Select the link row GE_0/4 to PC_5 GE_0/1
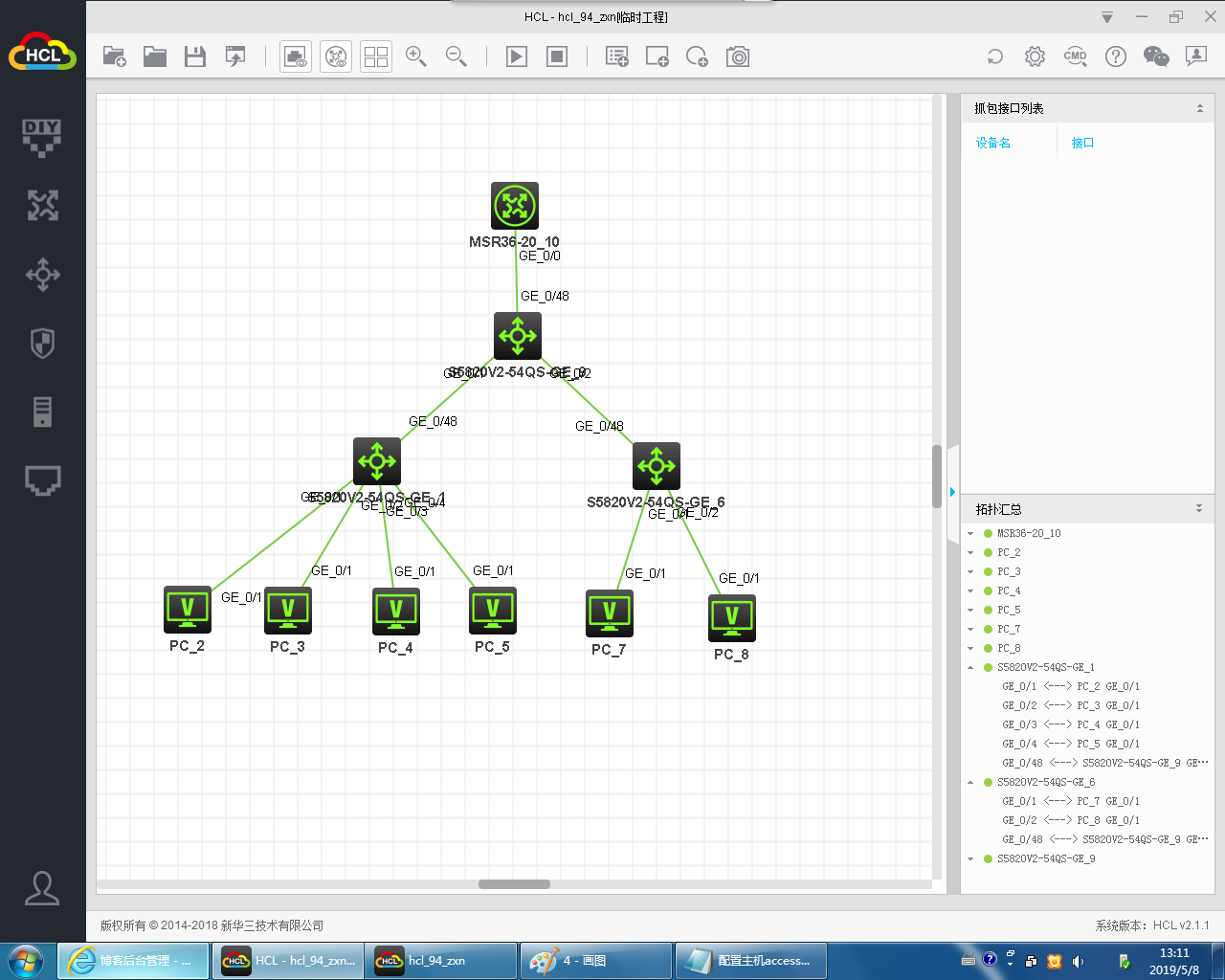This screenshot has width=1225, height=980. coord(1071,745)
